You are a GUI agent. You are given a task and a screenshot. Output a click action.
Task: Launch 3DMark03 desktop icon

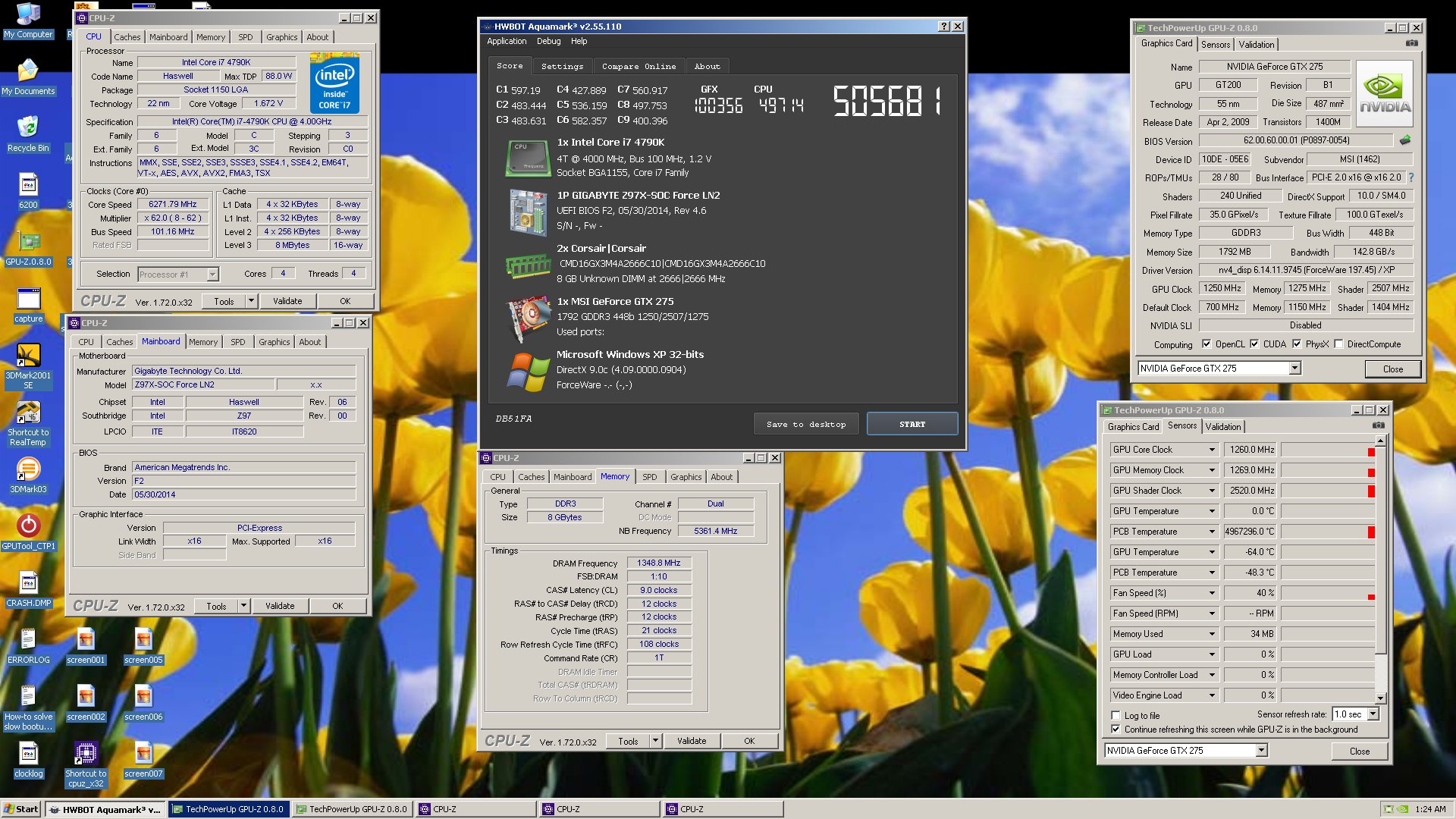point(28,475)
